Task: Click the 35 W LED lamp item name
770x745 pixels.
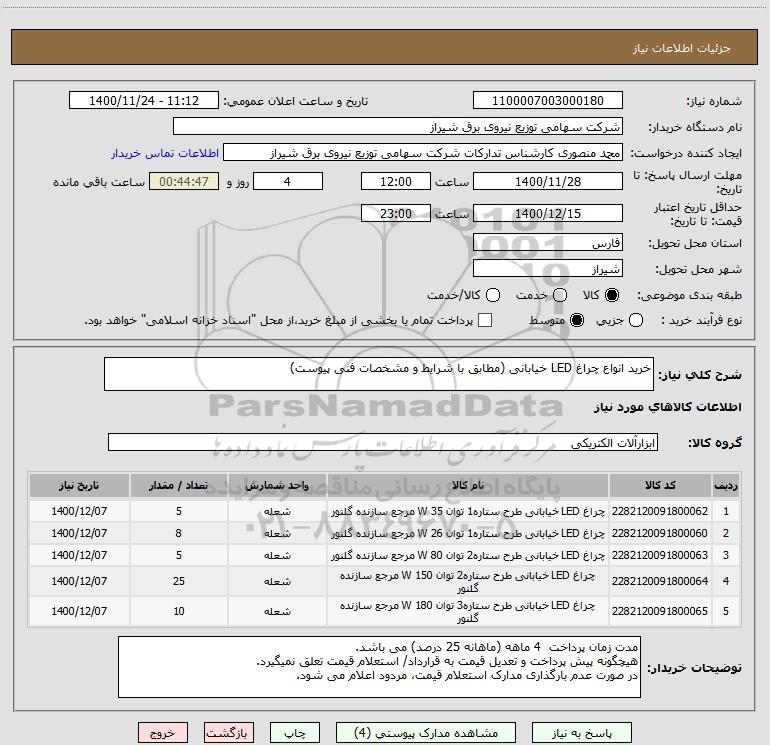Action: [468, 511]
